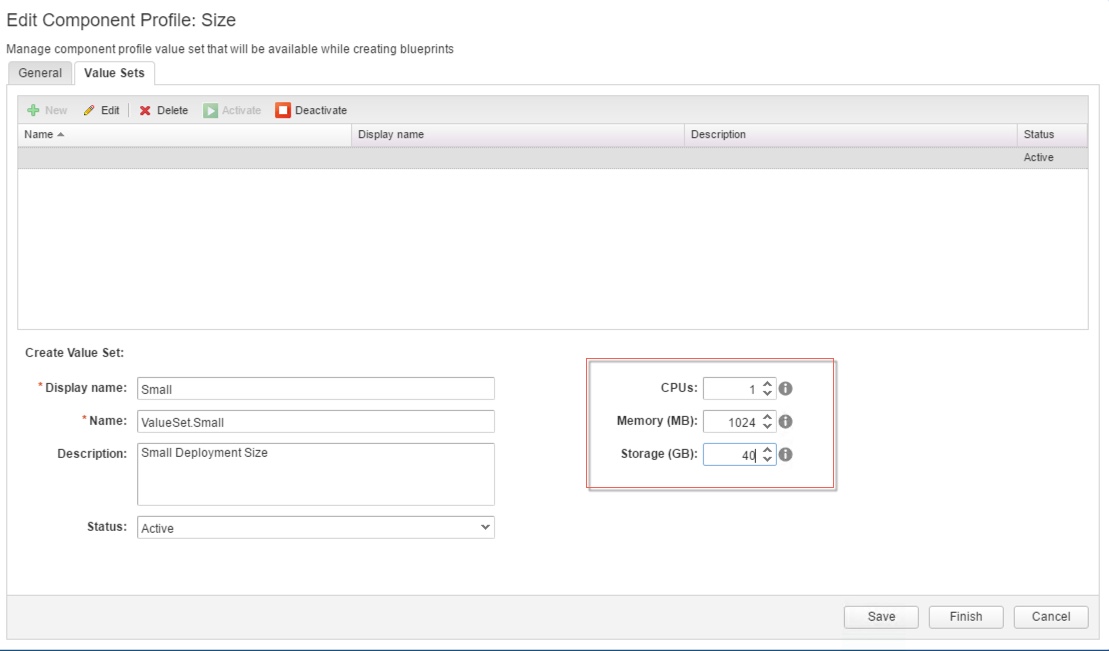Click inside the Description text area
The image size is (1109, 651).
315,474
